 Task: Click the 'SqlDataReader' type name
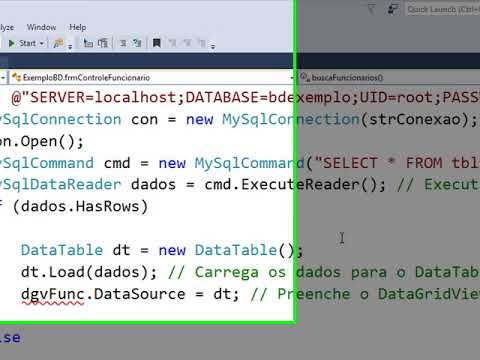[x=60, y=184]
